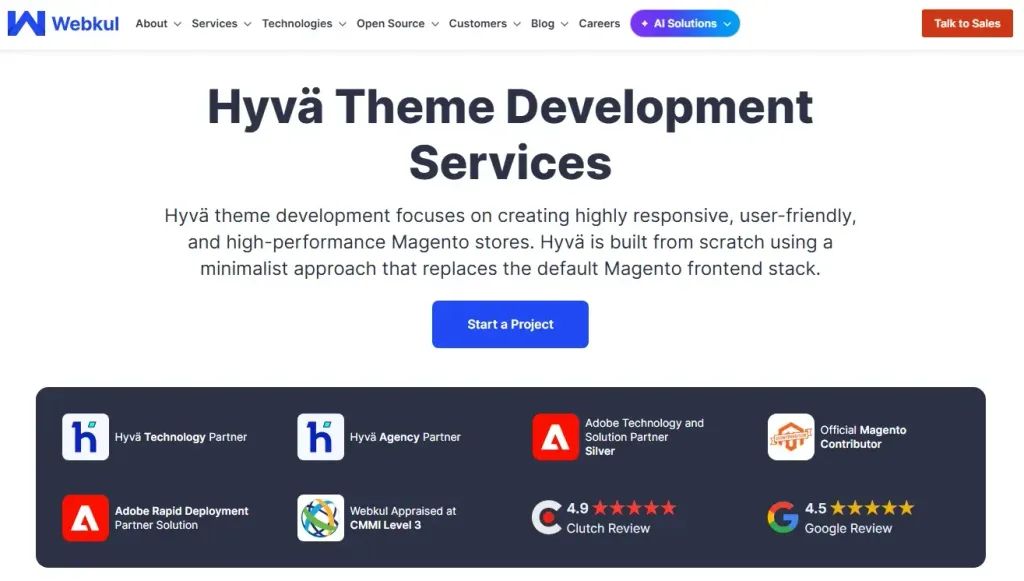Click the Hyvä Agency Partner badge icon

click(x=321, y=437)
